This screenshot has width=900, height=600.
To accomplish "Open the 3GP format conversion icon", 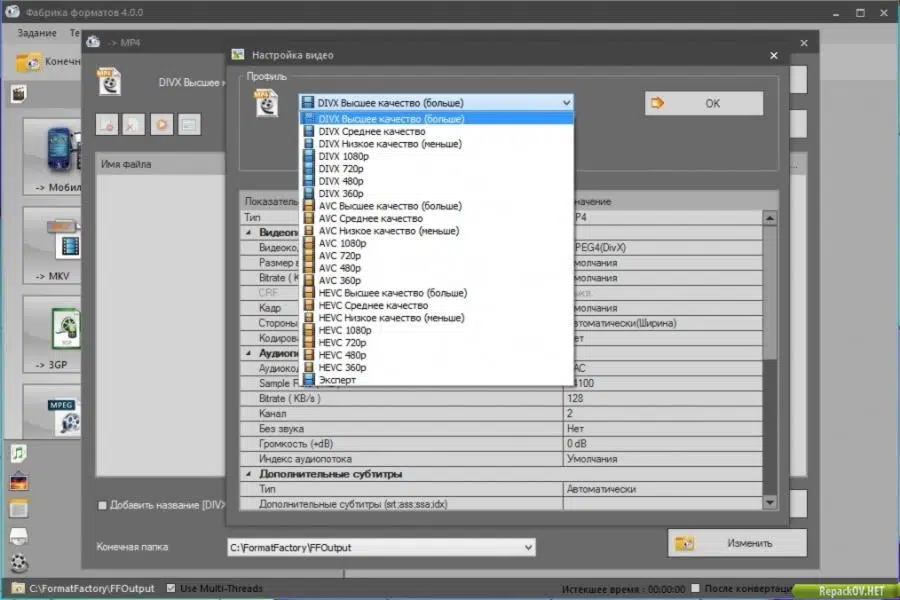I will (x=65, y=328).
